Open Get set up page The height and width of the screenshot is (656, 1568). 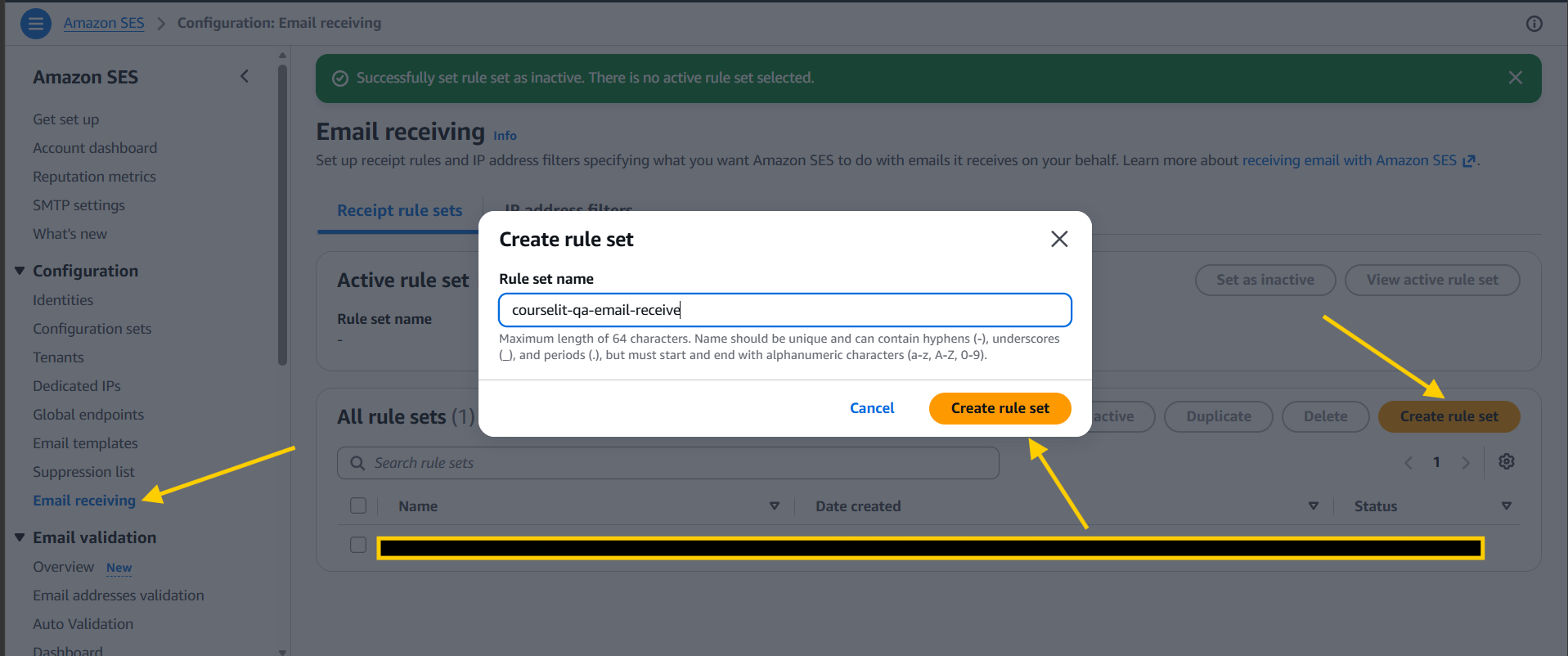(65, 119)
